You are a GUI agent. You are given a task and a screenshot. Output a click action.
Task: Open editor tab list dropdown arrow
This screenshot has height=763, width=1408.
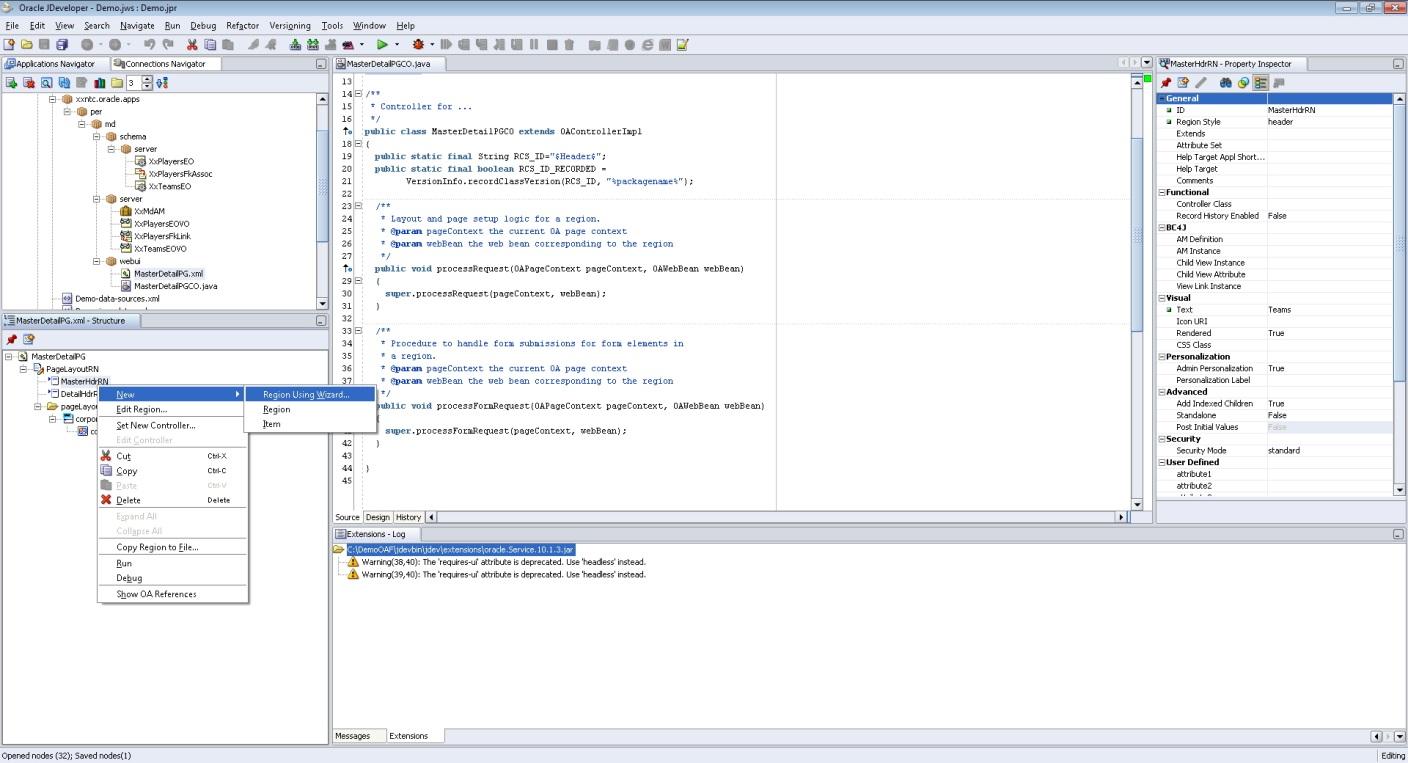coord(1147,63)
